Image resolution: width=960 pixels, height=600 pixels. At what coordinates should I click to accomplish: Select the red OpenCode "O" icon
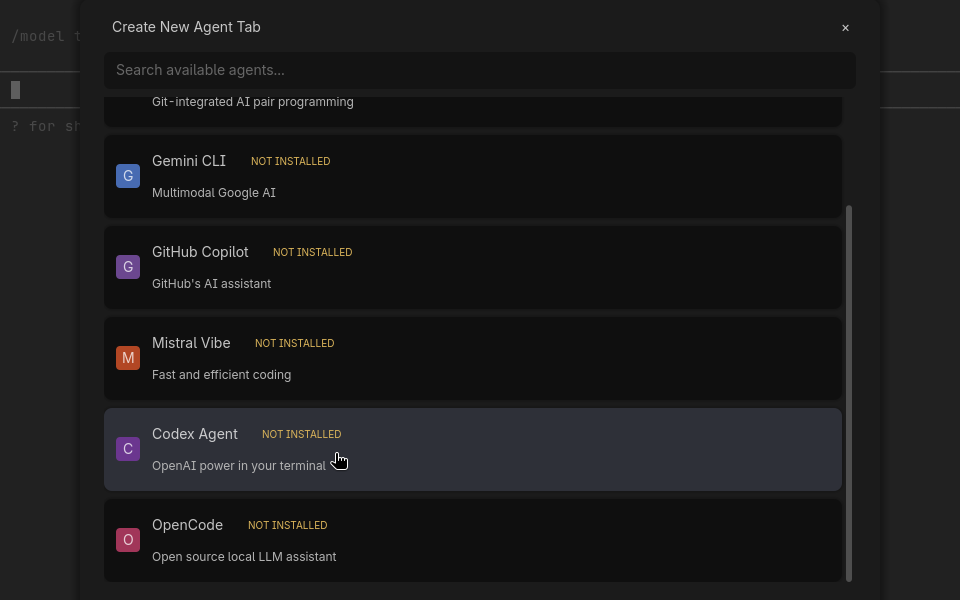tap(128, 539)
